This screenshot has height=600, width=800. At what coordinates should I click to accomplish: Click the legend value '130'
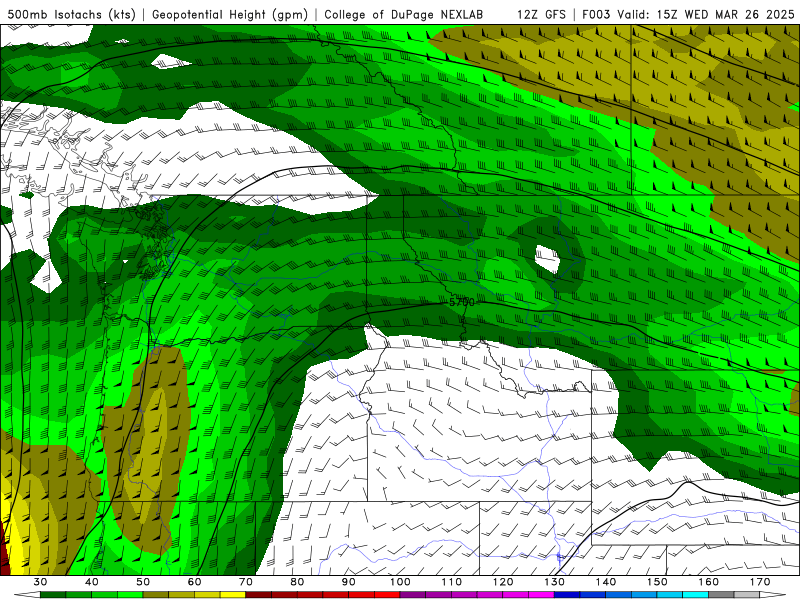tap(555, 582)
